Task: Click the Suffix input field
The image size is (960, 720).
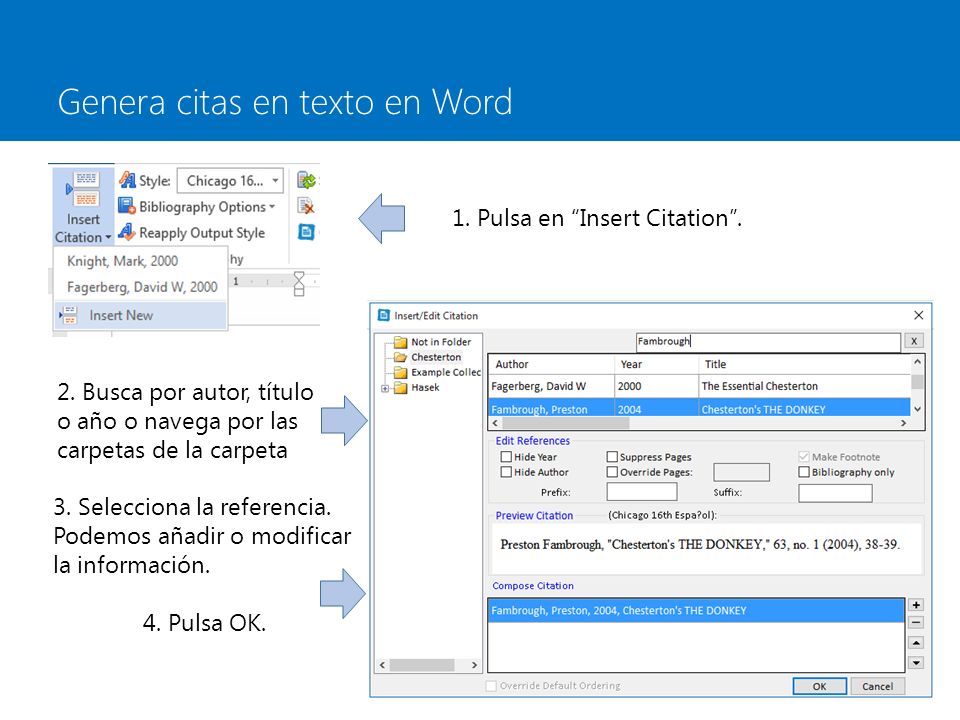Action: [x=835, y=493]
